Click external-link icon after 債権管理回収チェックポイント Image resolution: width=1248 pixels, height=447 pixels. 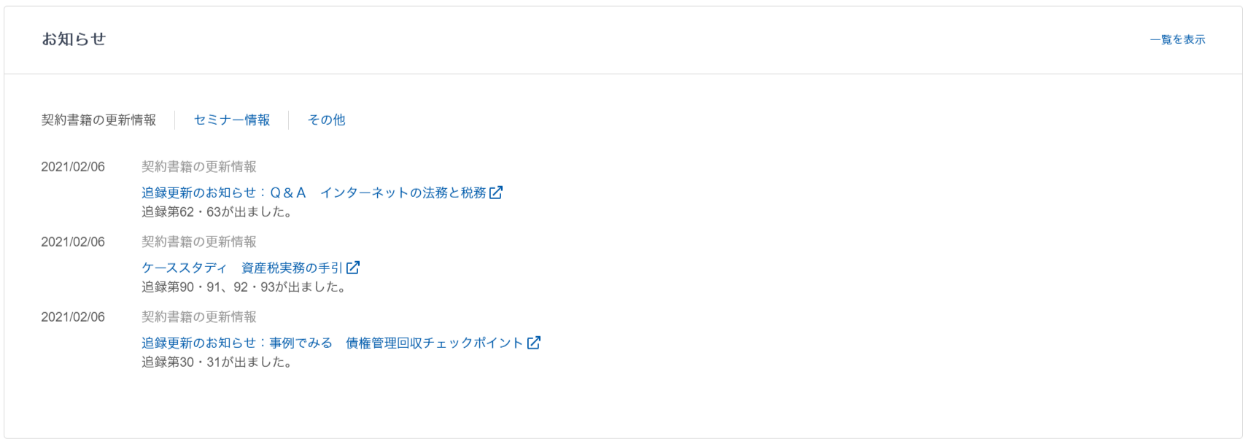pyautogui.click(x=534, y=344)
